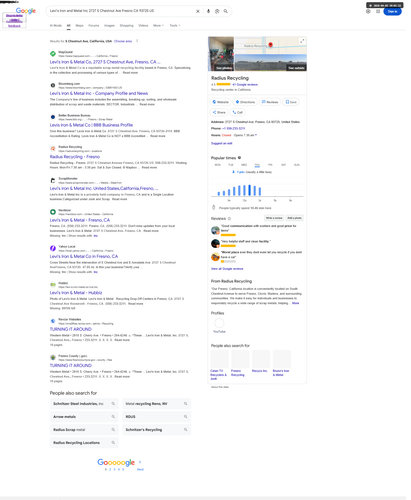
Task: Open the See photos thumbnail
Action: (x=221, y=54)
